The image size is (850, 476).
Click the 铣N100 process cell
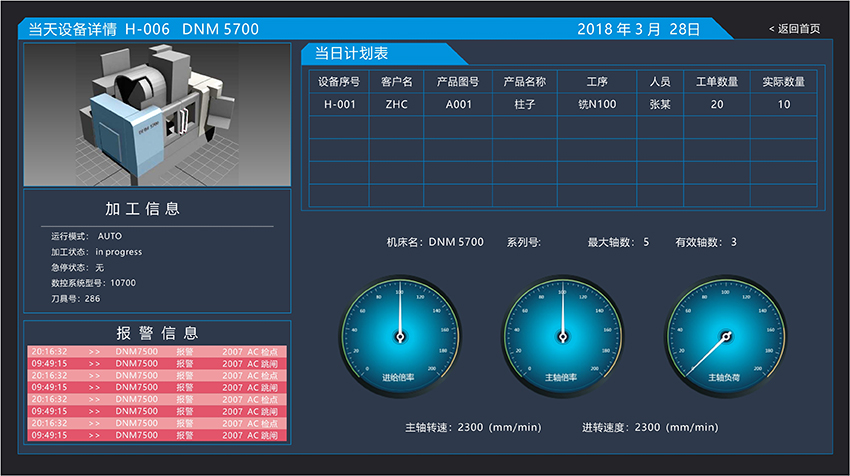597,105
